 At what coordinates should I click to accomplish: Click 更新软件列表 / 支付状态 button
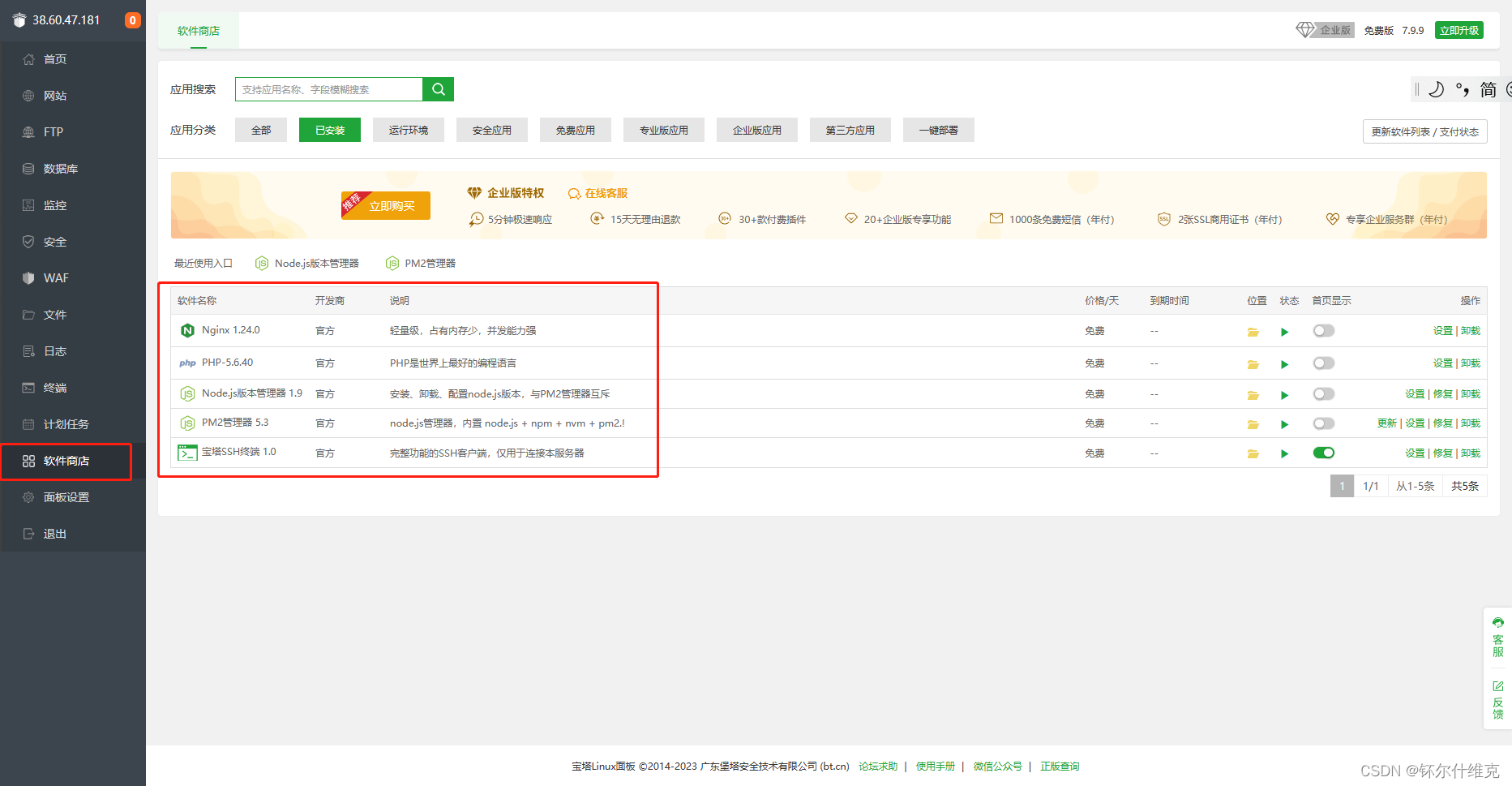pos(1425,131)
